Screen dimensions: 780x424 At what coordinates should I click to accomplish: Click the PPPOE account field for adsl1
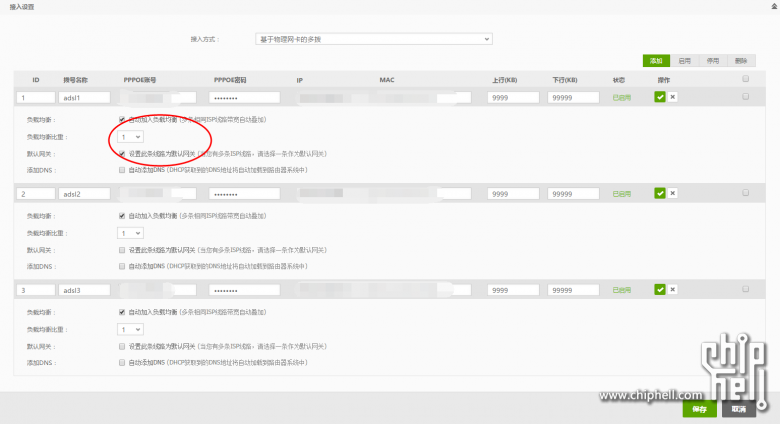point(158,98)
